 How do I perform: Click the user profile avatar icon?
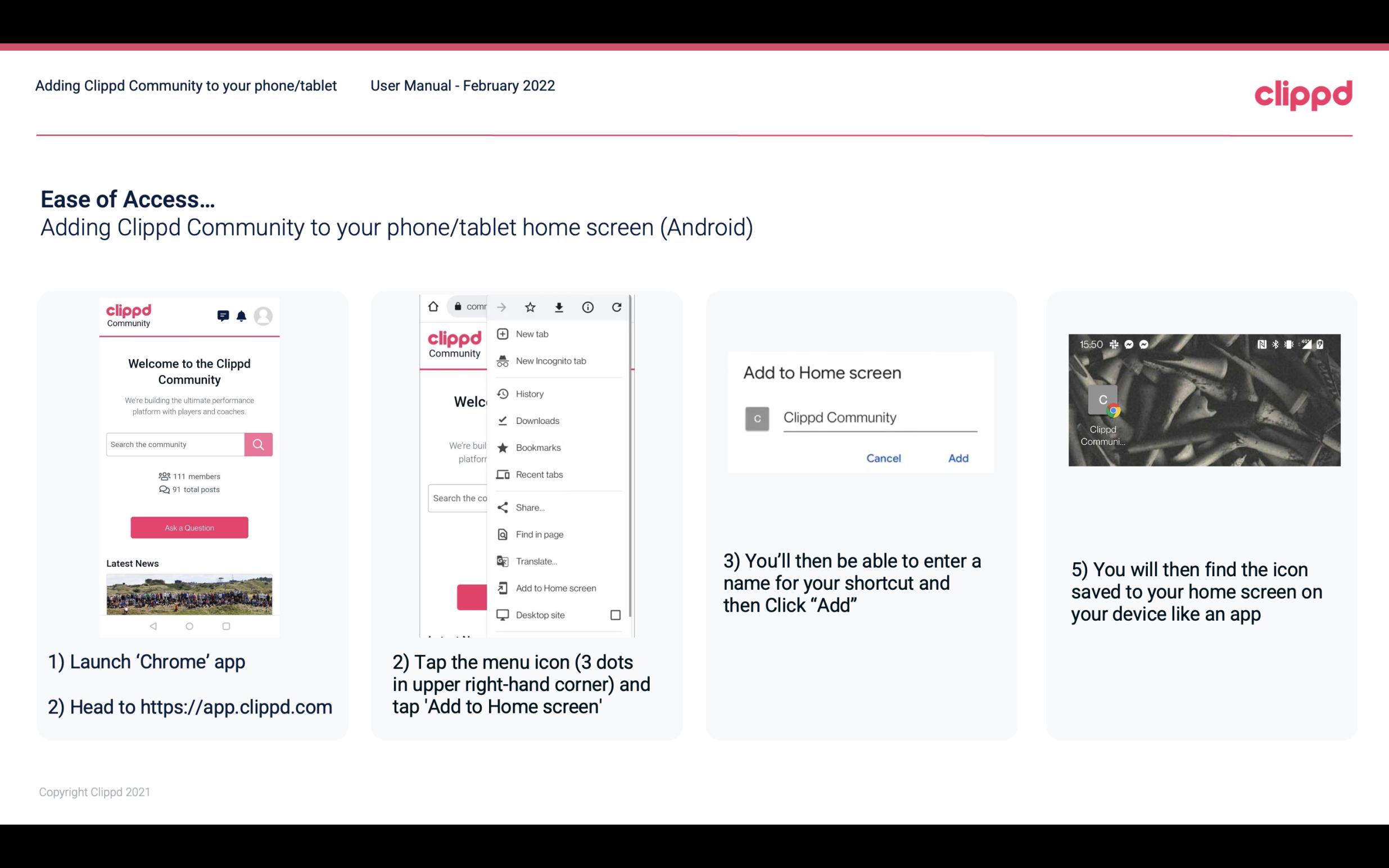pyautogui.click(x=264, y=316)
